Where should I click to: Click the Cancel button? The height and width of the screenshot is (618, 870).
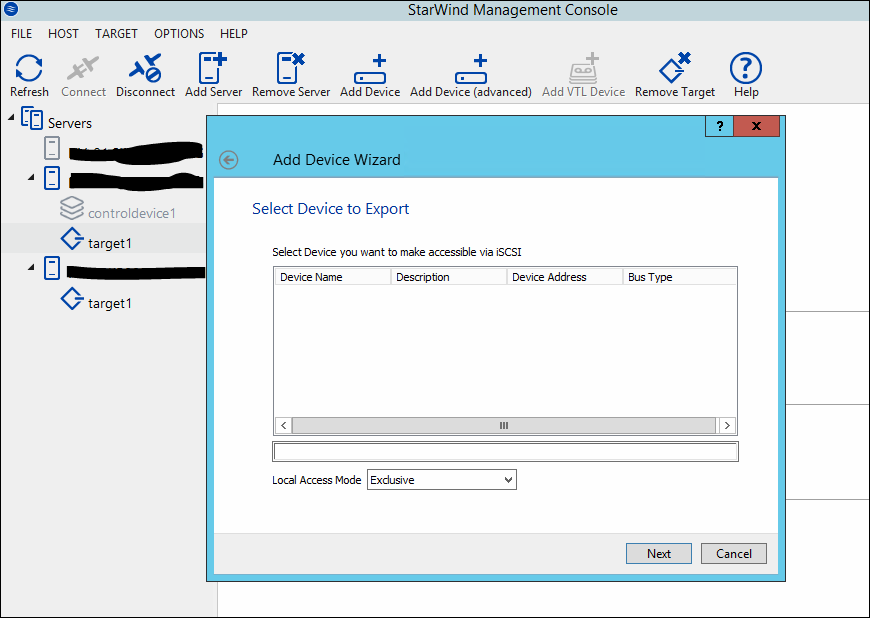tap(734, 554)
